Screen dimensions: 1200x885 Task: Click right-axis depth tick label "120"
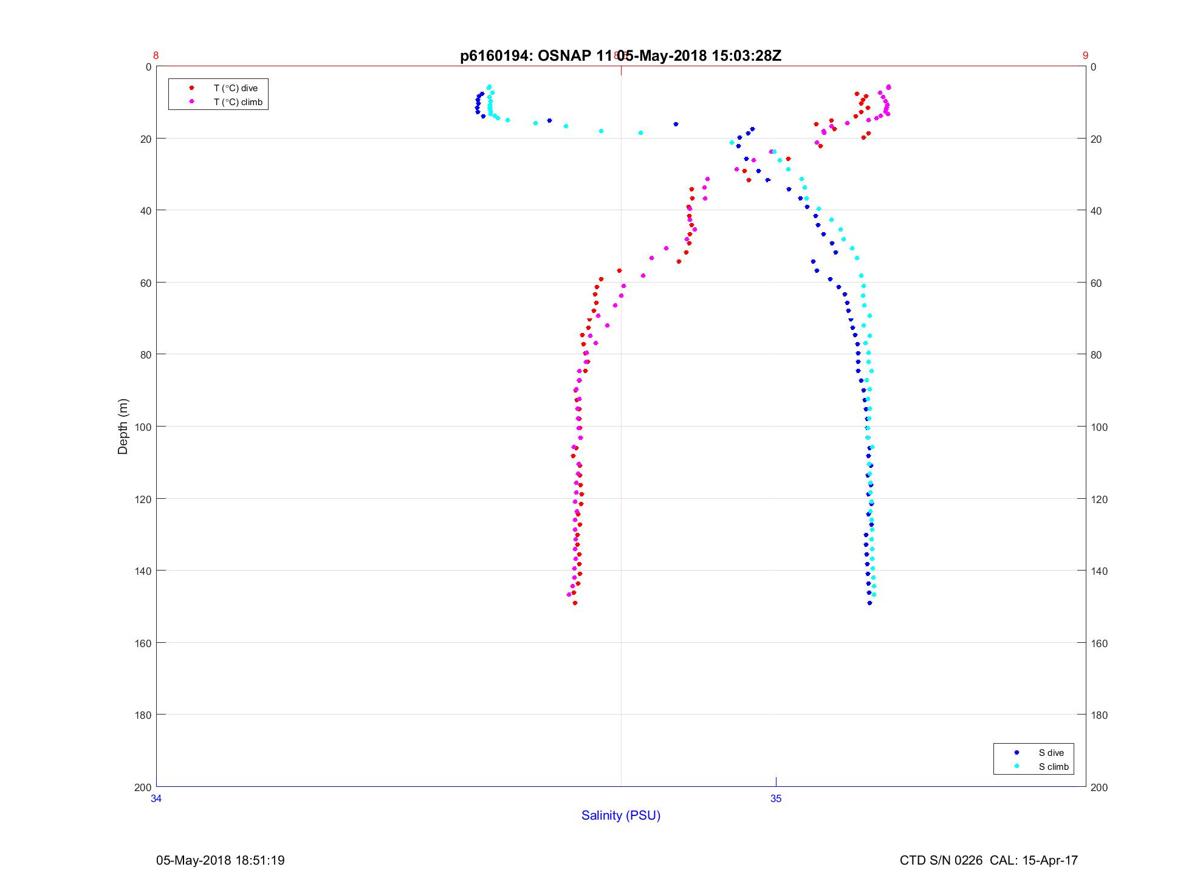(1099, 499)
